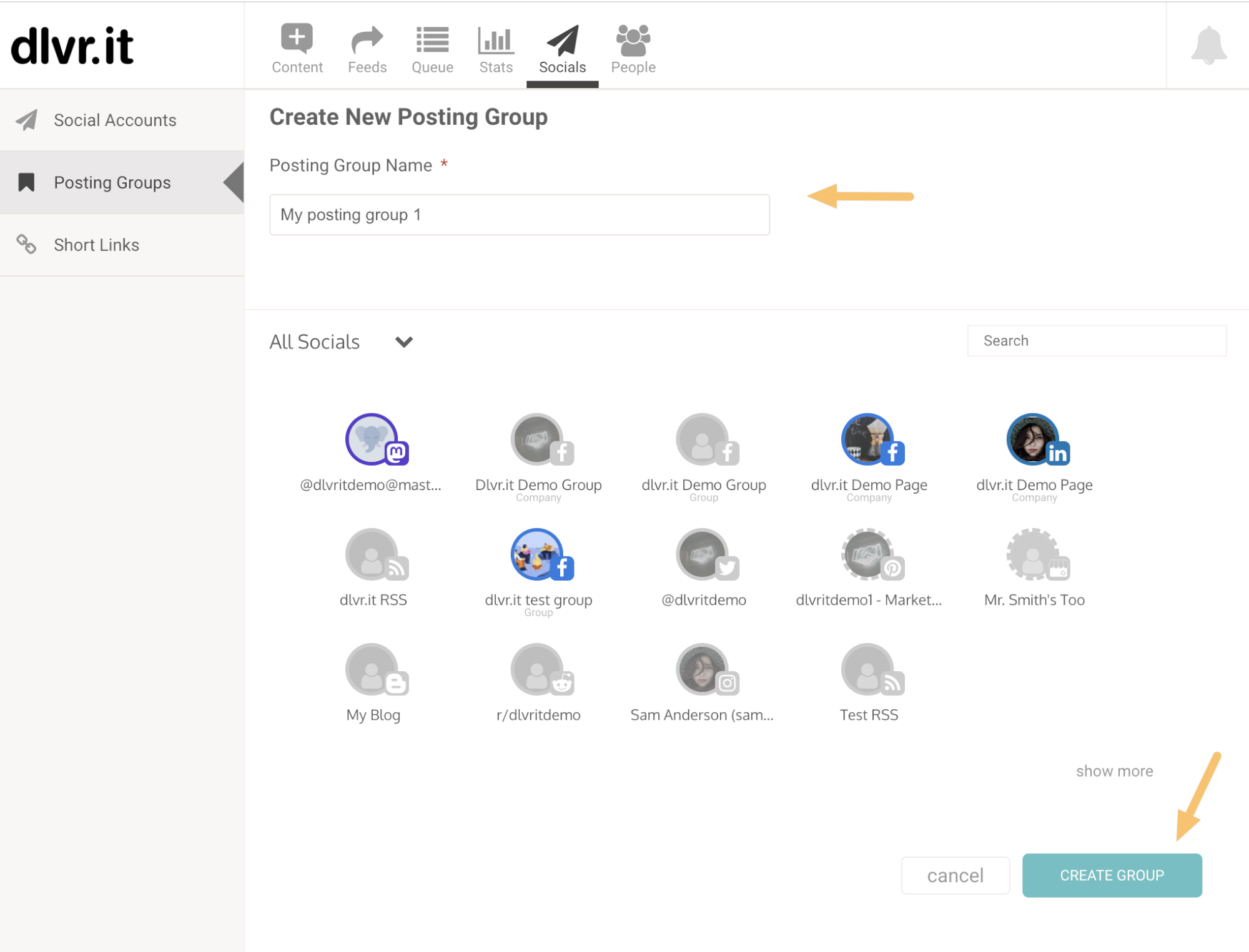
Task: Open Short Links in the sidebar
Action: pos(96,244)
